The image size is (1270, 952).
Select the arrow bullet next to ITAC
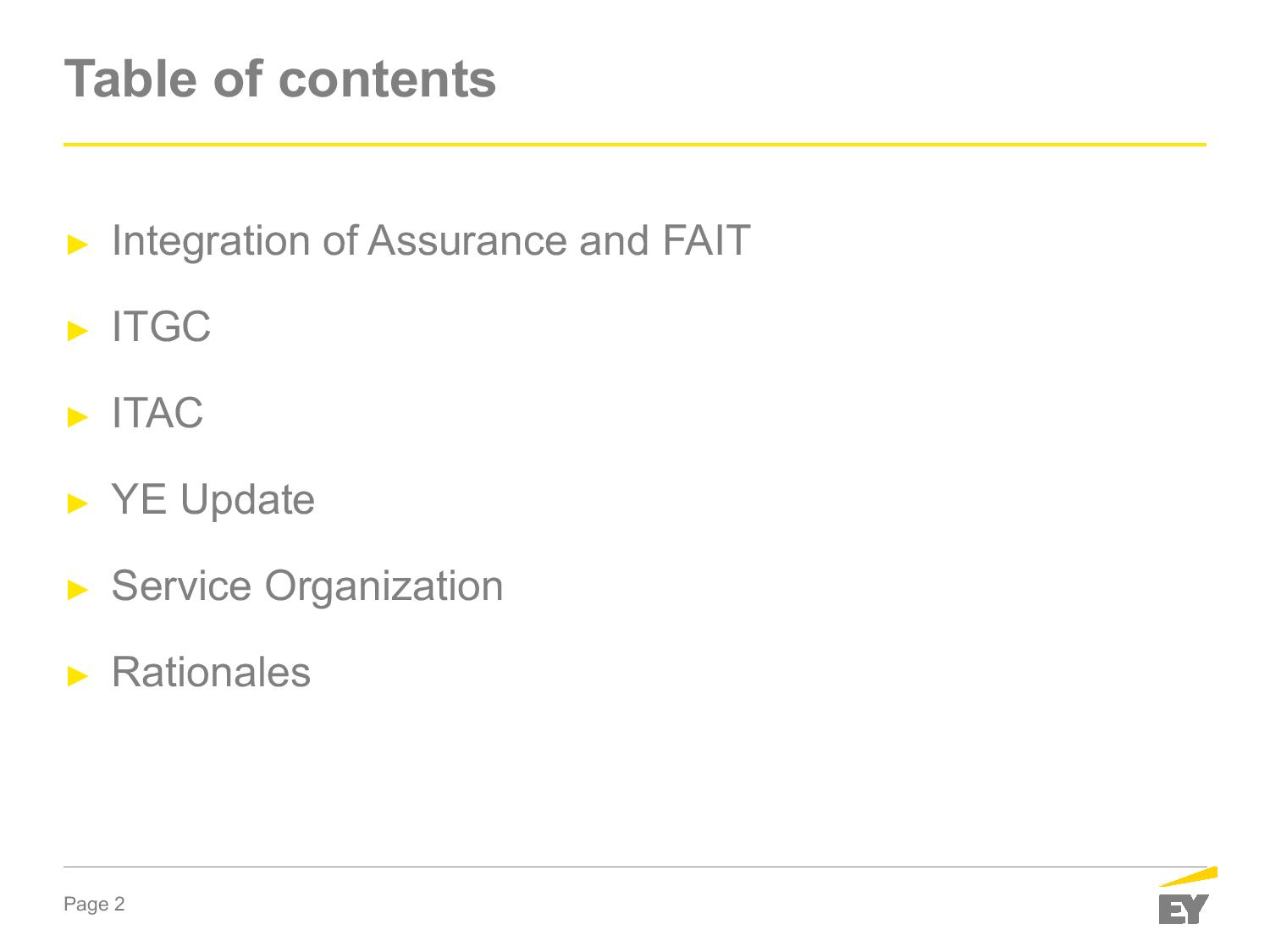(x=78, y=417)
